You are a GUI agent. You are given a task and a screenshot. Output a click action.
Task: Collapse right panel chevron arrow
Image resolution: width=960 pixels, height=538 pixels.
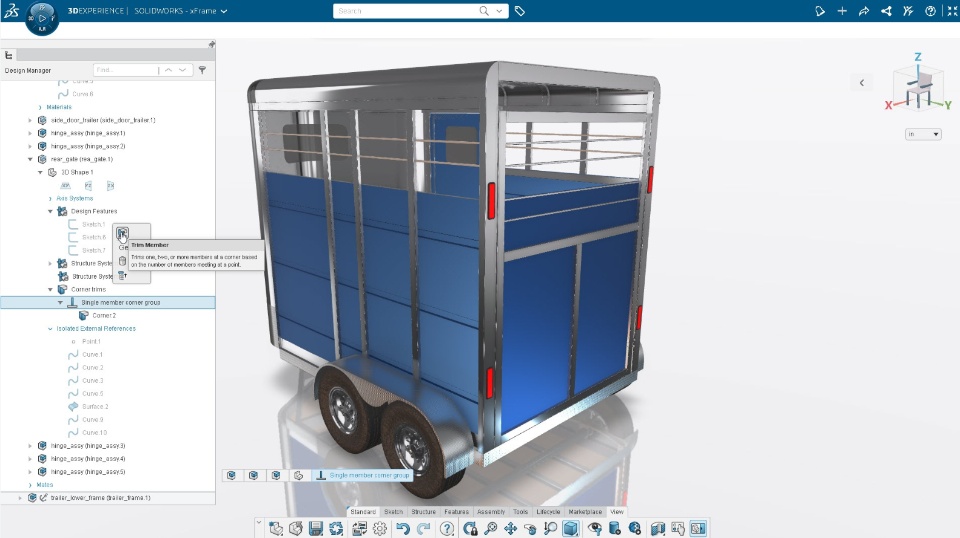click(861, 83)
